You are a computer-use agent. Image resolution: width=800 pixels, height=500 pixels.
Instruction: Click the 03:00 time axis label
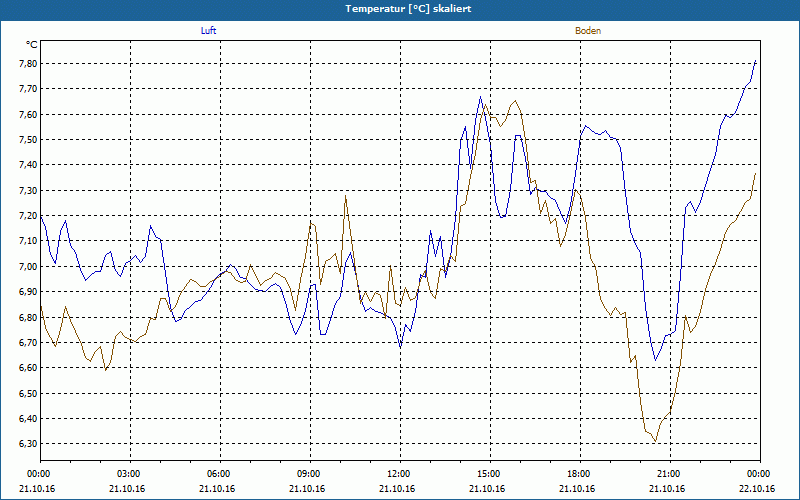point(128,474)
